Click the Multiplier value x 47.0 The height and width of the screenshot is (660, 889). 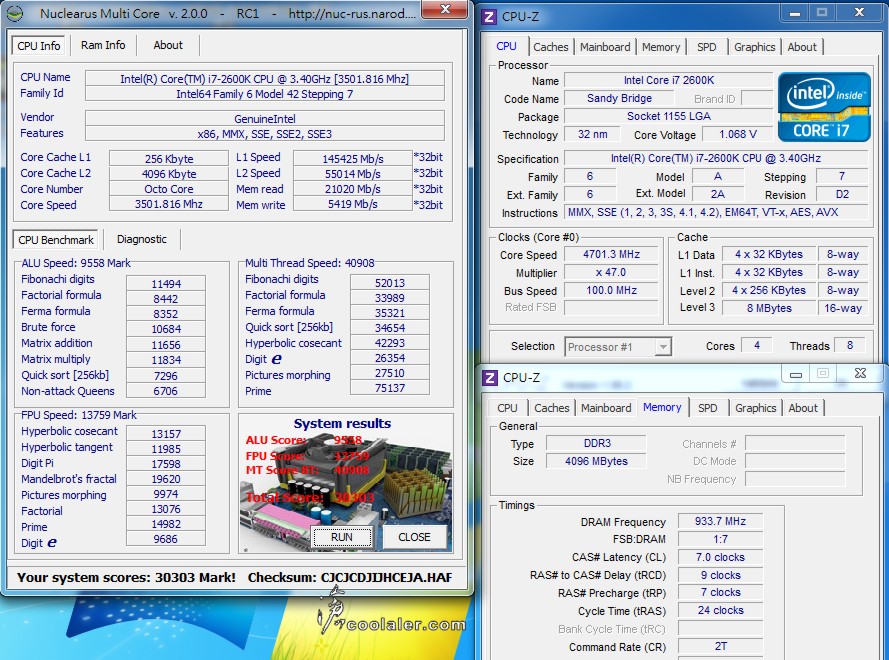click(611, 273)
